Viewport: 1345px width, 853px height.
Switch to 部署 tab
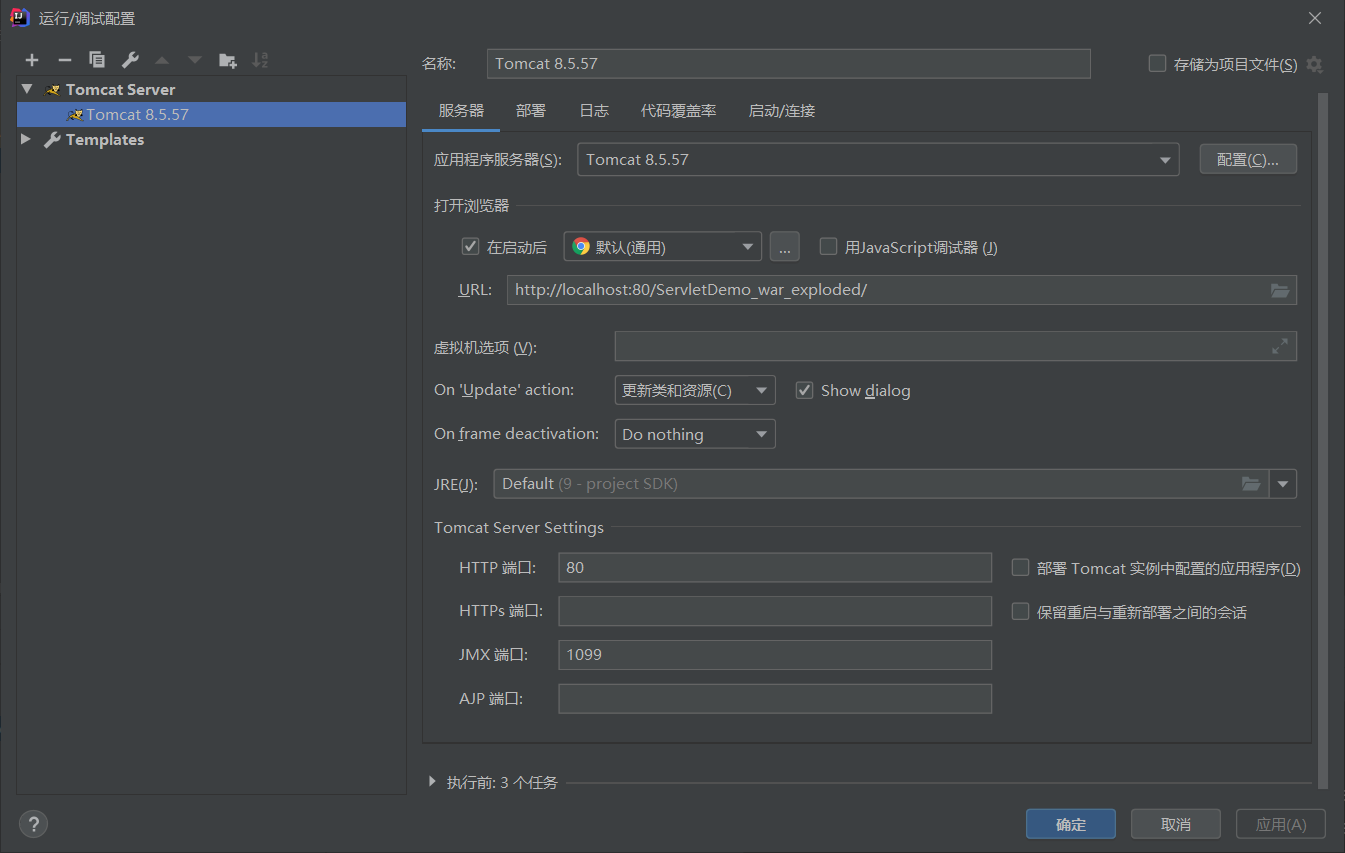[x=531, y=111]
